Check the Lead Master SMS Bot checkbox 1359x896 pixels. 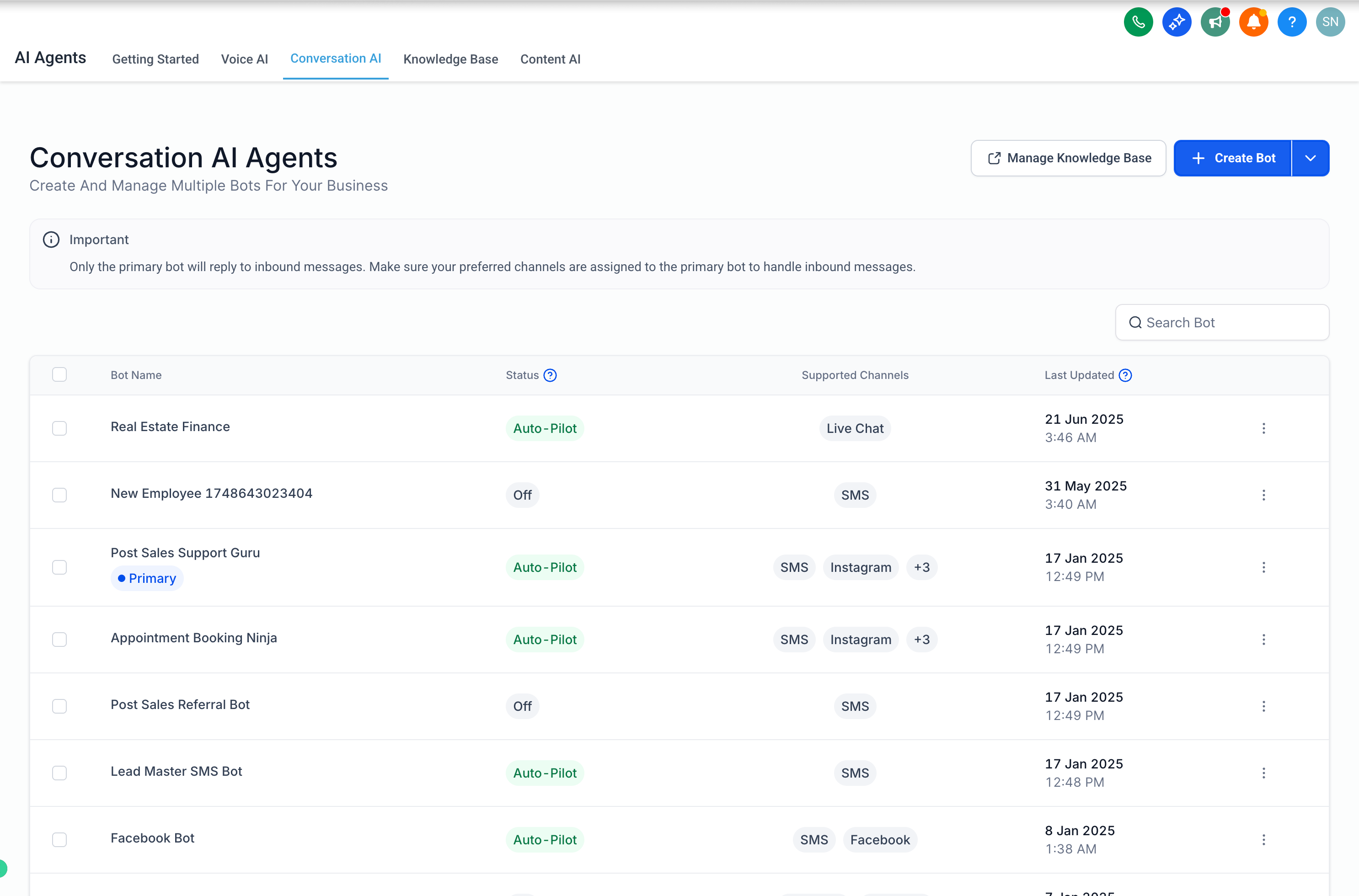tap(59, 773)
